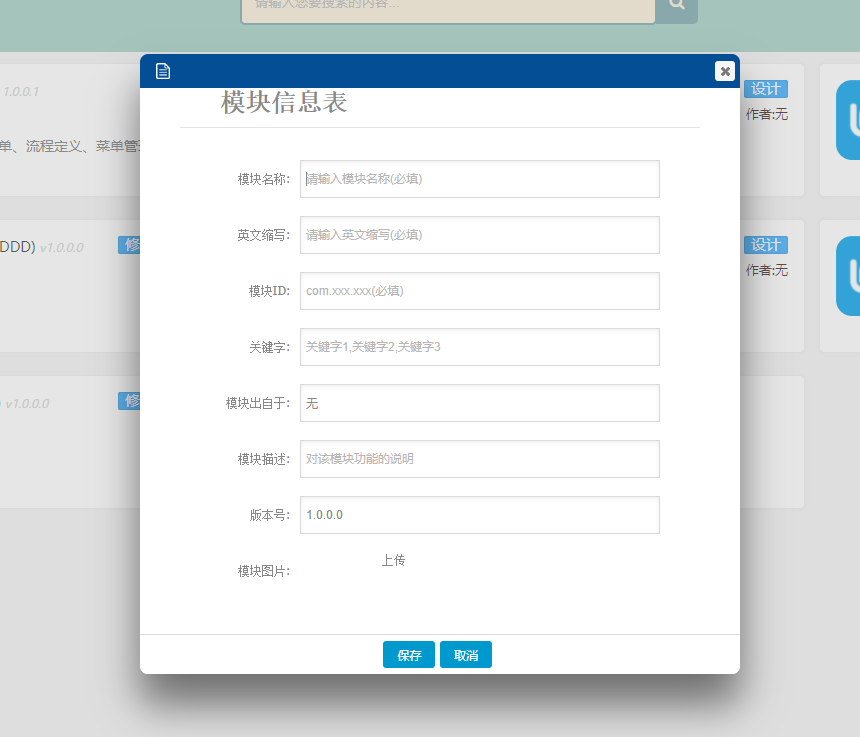Focus the 版本号 field showing 1.0.0.0
This screenshot has width=860, height=737.
[480, 515]
